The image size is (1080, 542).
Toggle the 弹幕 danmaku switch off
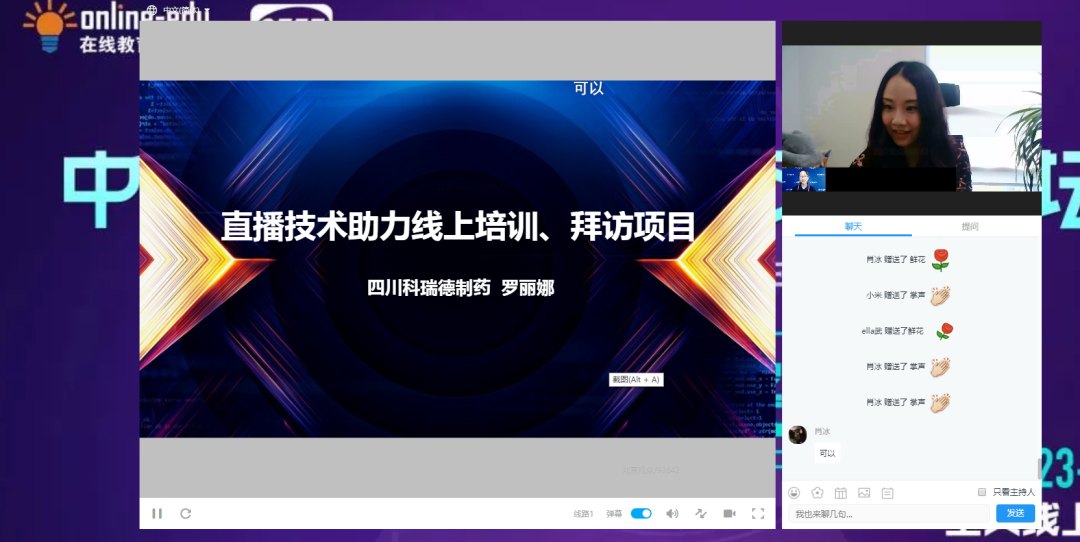[x=641, y=513]
